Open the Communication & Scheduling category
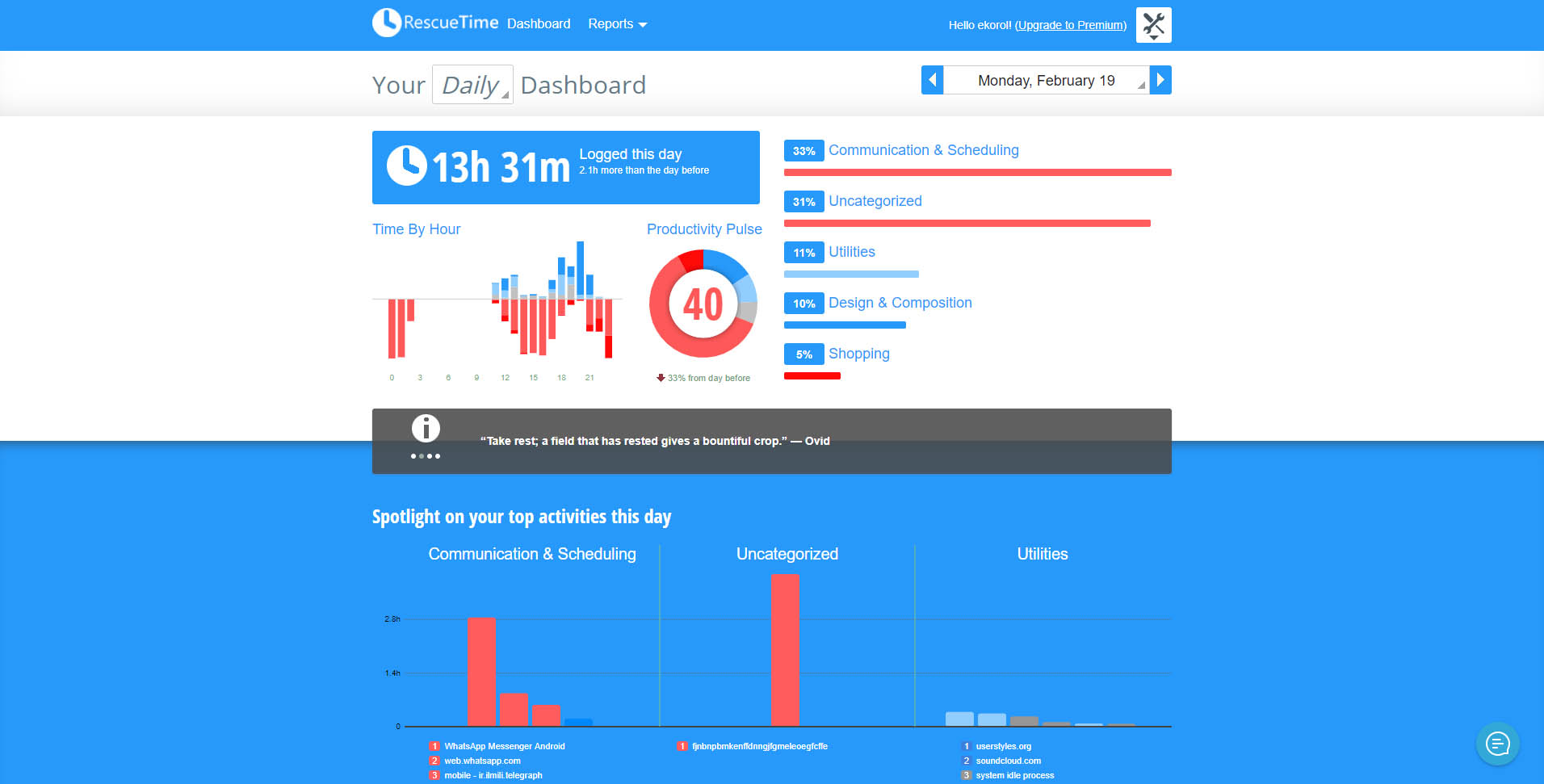 coord(923,150)
